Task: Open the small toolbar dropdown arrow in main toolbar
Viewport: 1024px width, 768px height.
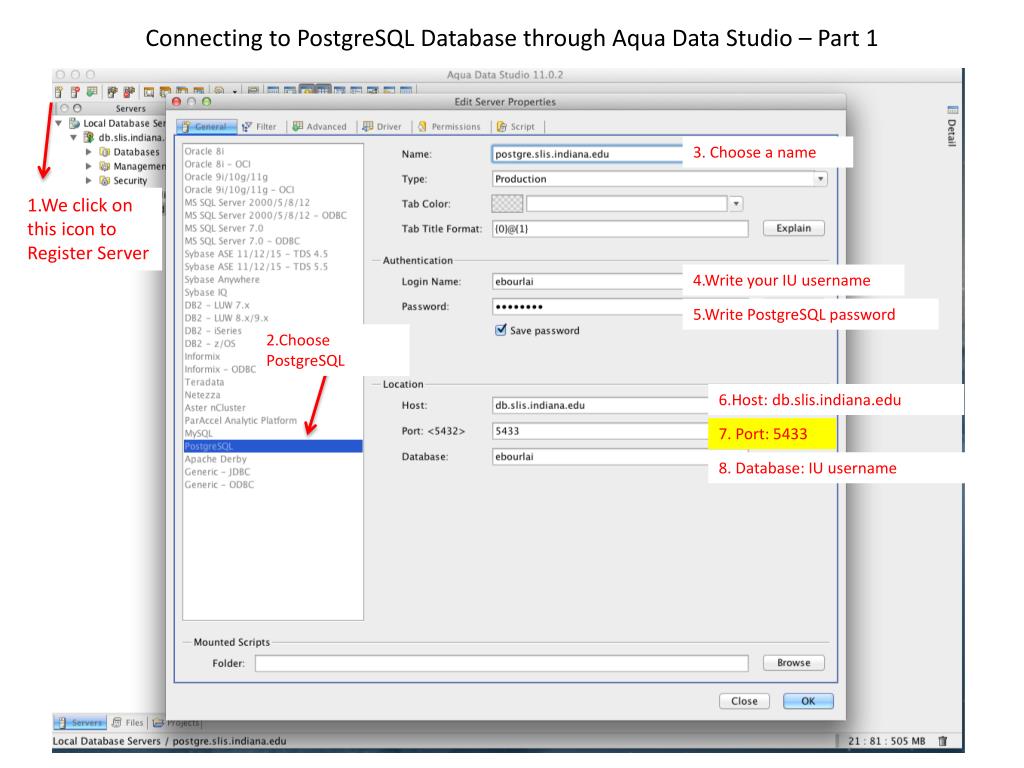Action: tap(234, 92)
